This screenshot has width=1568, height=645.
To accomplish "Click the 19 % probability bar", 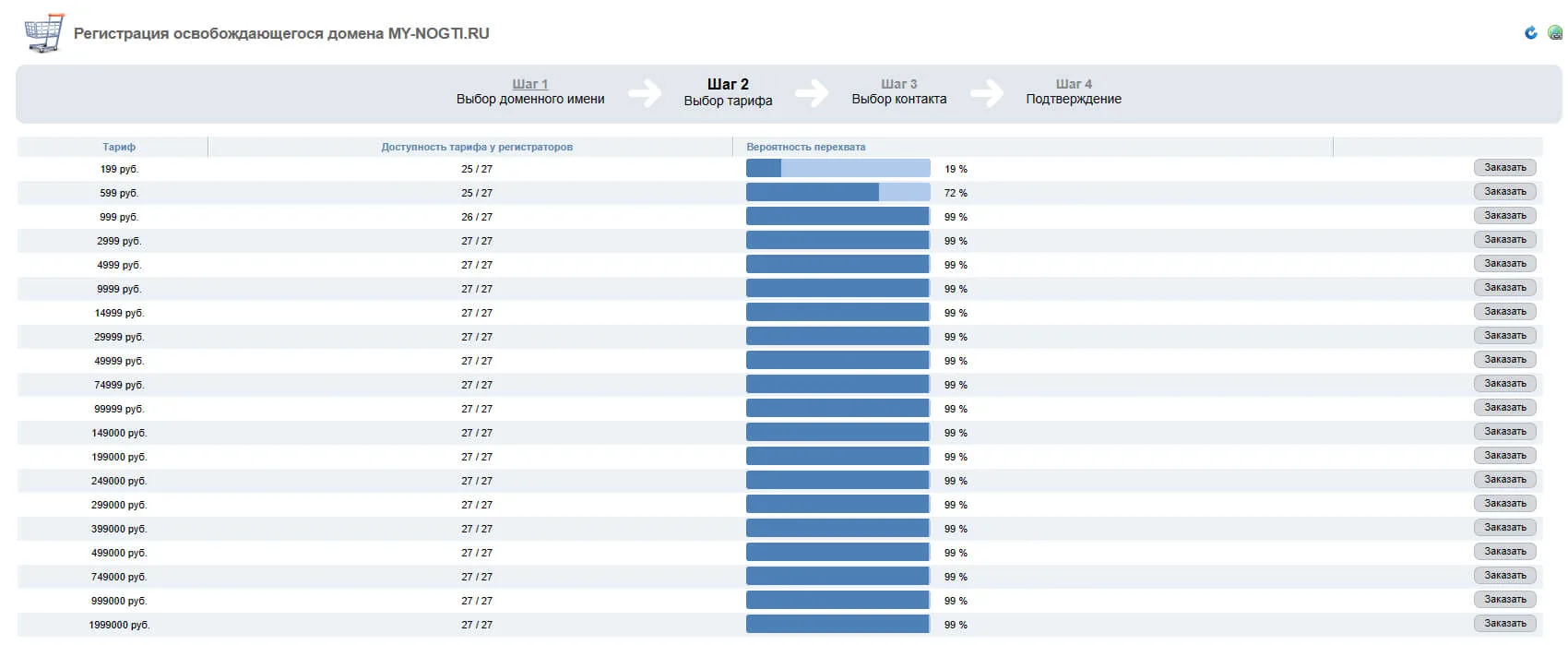I will coord(837,168).
